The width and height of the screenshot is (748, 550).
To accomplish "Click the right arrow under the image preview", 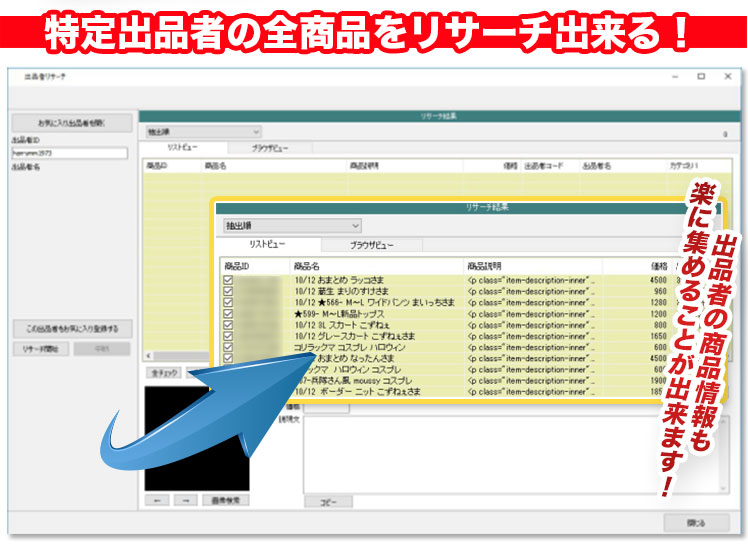I will (x=183, y=498).
